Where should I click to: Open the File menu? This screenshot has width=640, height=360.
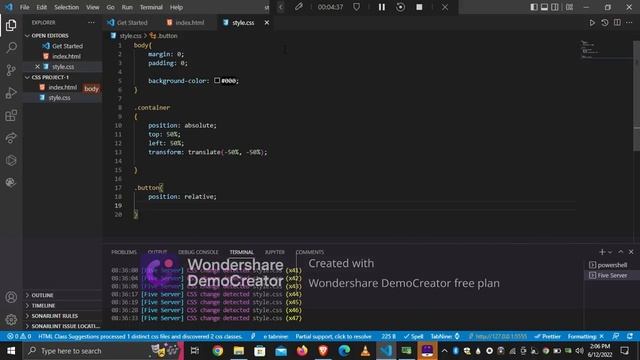point(24,7)
